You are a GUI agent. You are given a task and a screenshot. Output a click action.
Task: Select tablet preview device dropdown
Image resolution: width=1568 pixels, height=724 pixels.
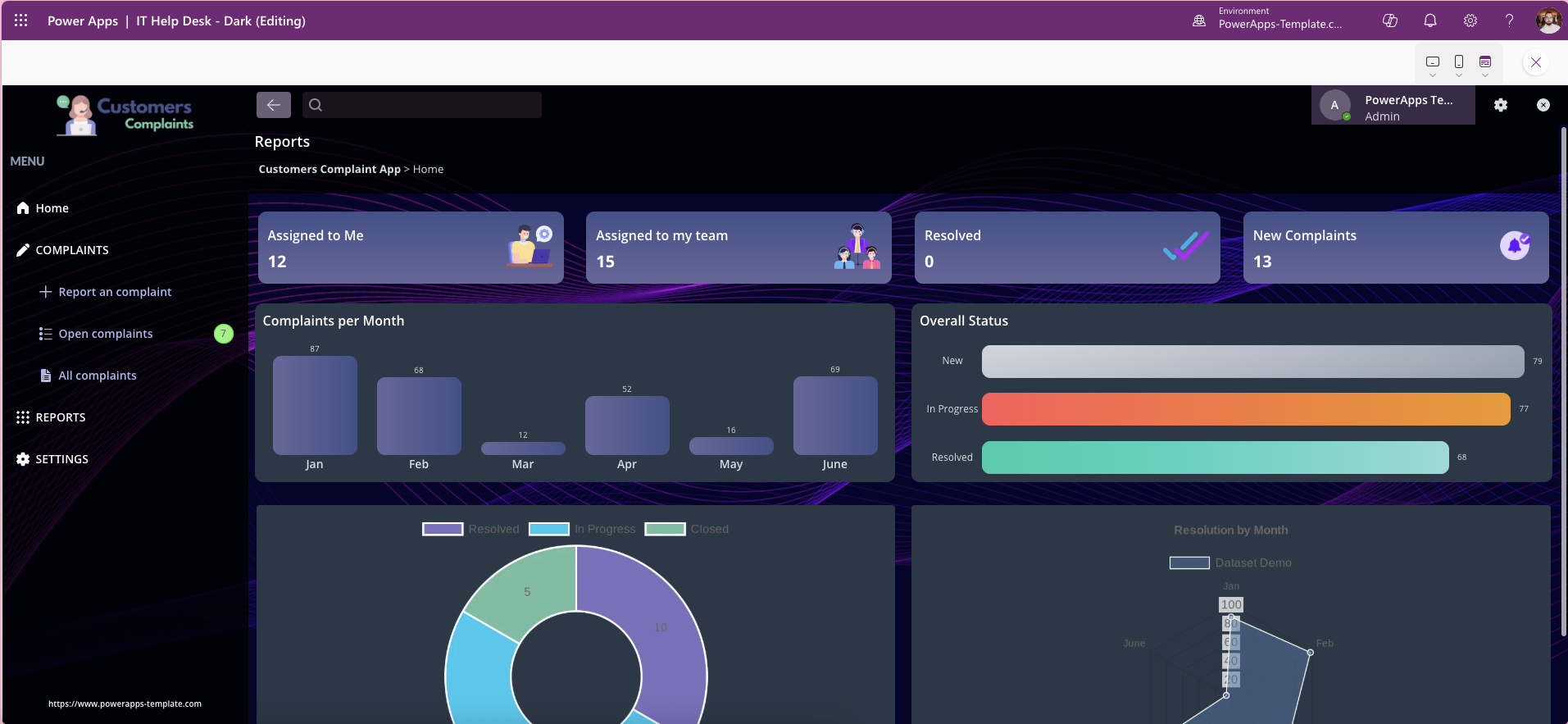pyautogui.click(x=1433, y=65)
